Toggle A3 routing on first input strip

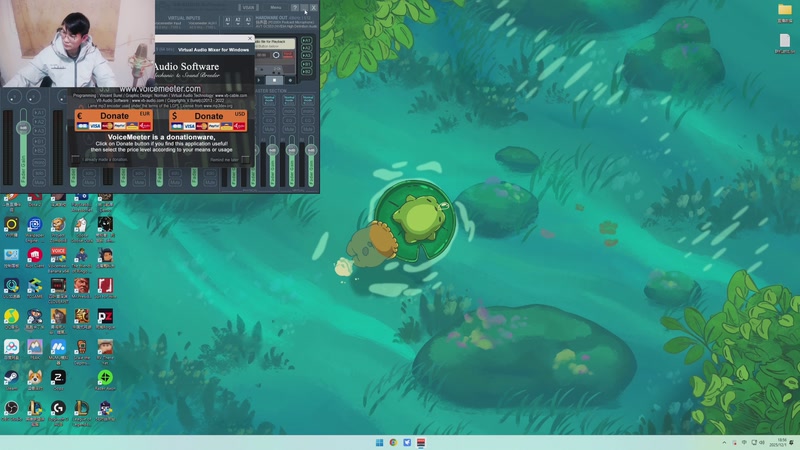pos(39,131)
